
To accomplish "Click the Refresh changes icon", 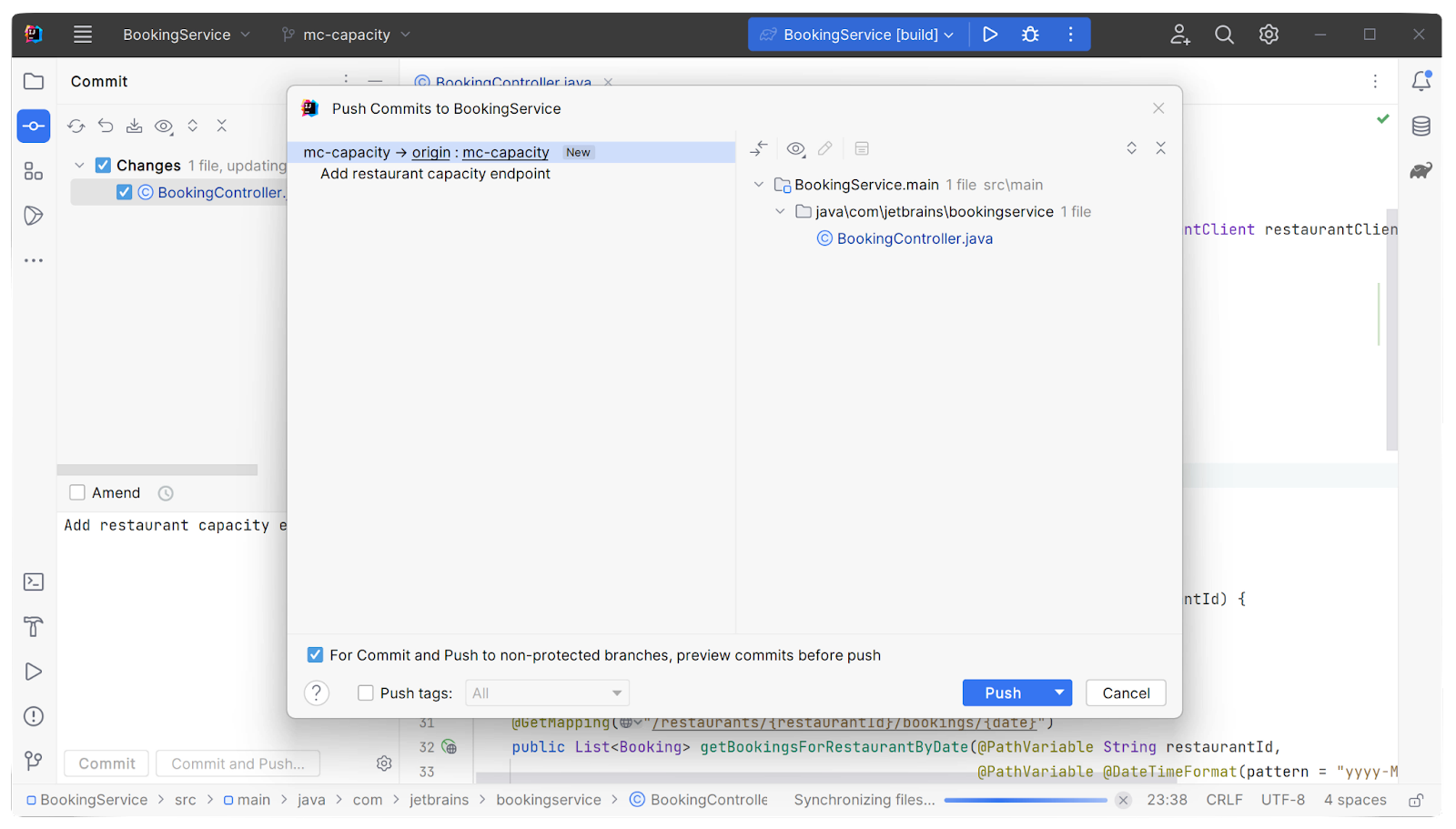I will pyautogui.click(x=76, y=126).
